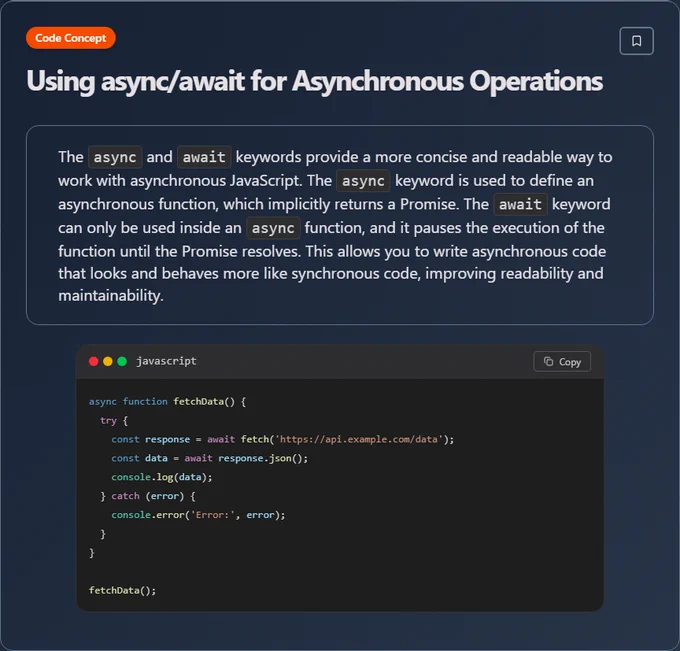
Task: Click the first inline 'async' code tag
Action: coord(115,157)
